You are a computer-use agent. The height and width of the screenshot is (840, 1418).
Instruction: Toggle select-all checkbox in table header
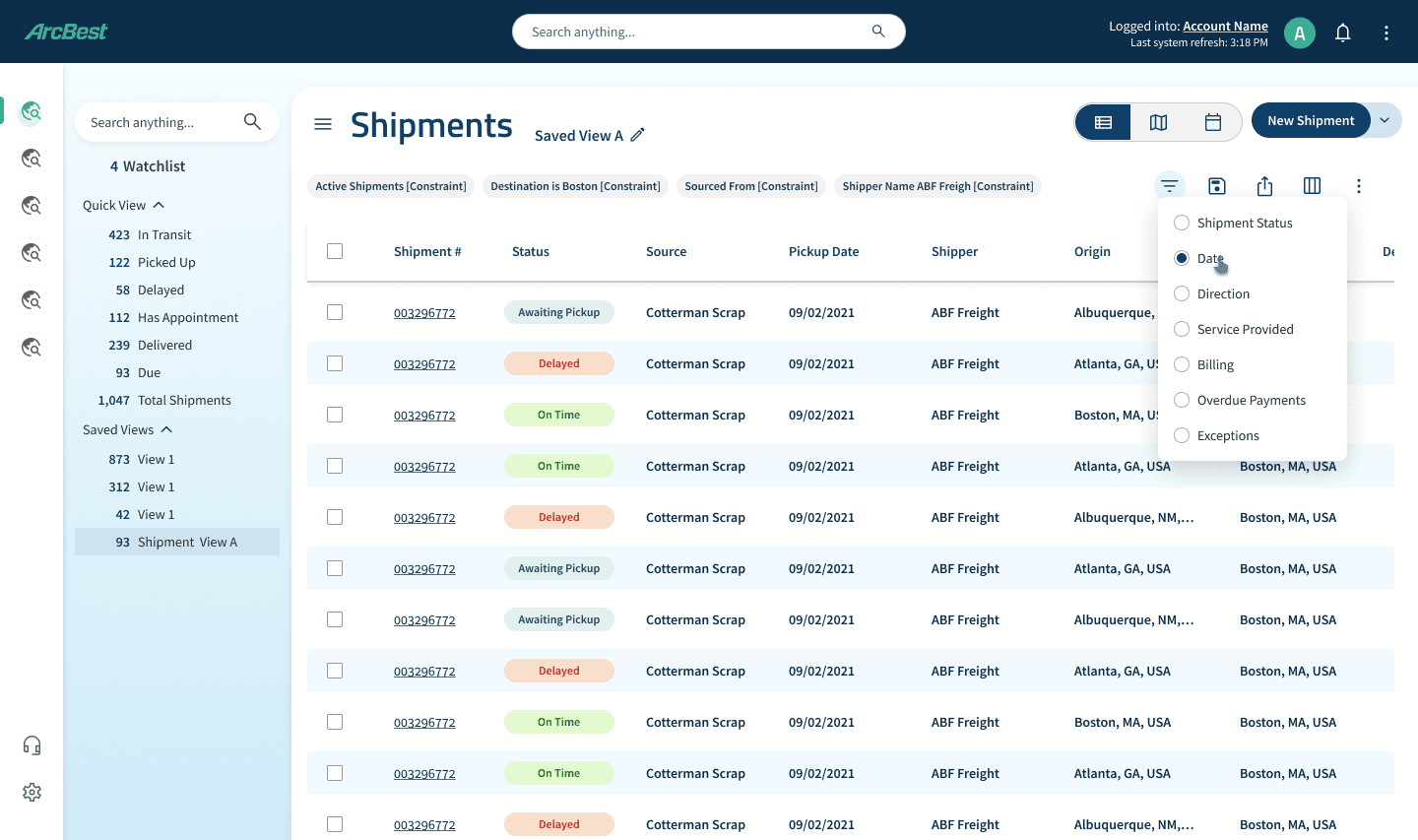pos(335,251)
